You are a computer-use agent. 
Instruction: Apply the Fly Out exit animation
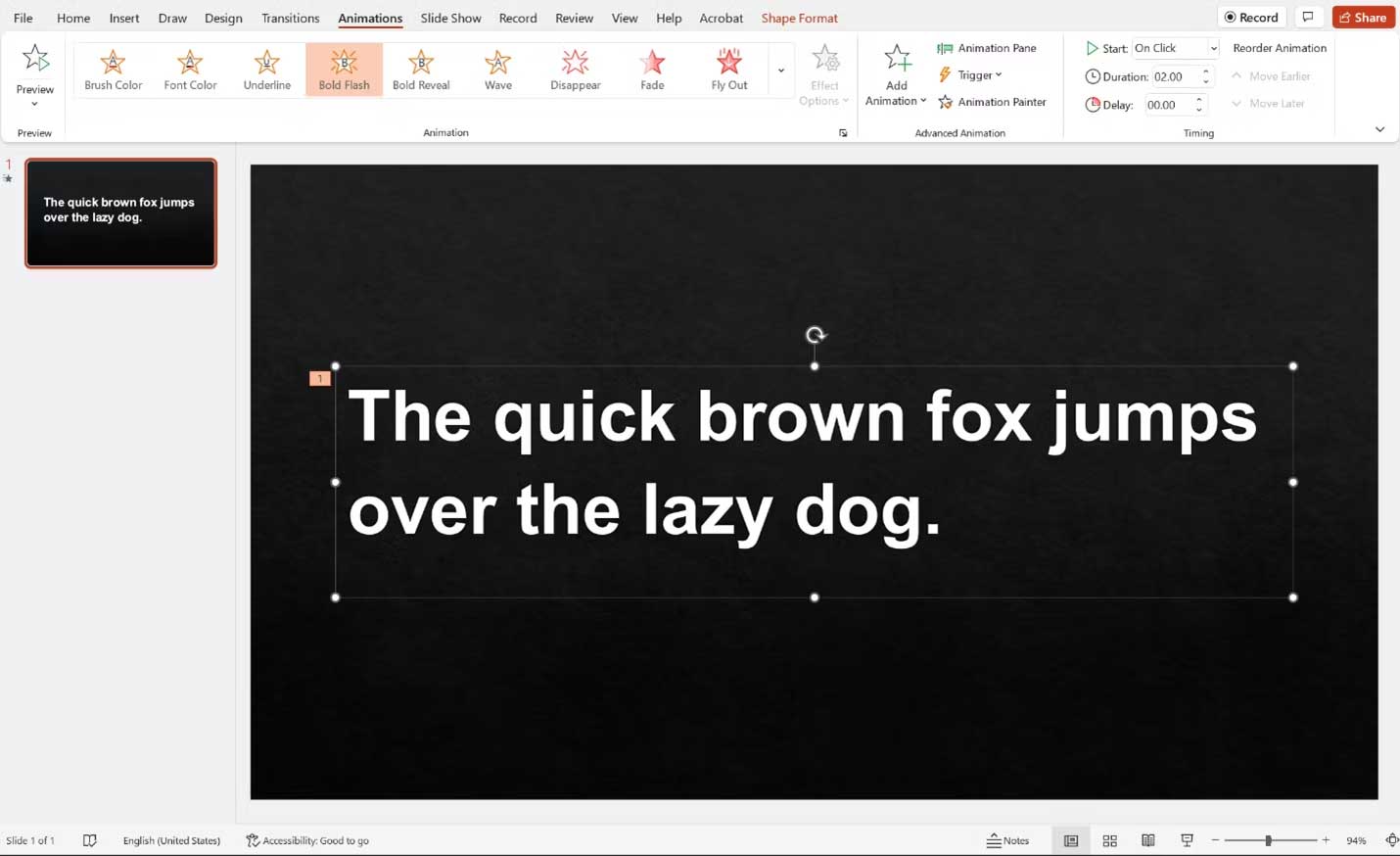coord(728,67)
